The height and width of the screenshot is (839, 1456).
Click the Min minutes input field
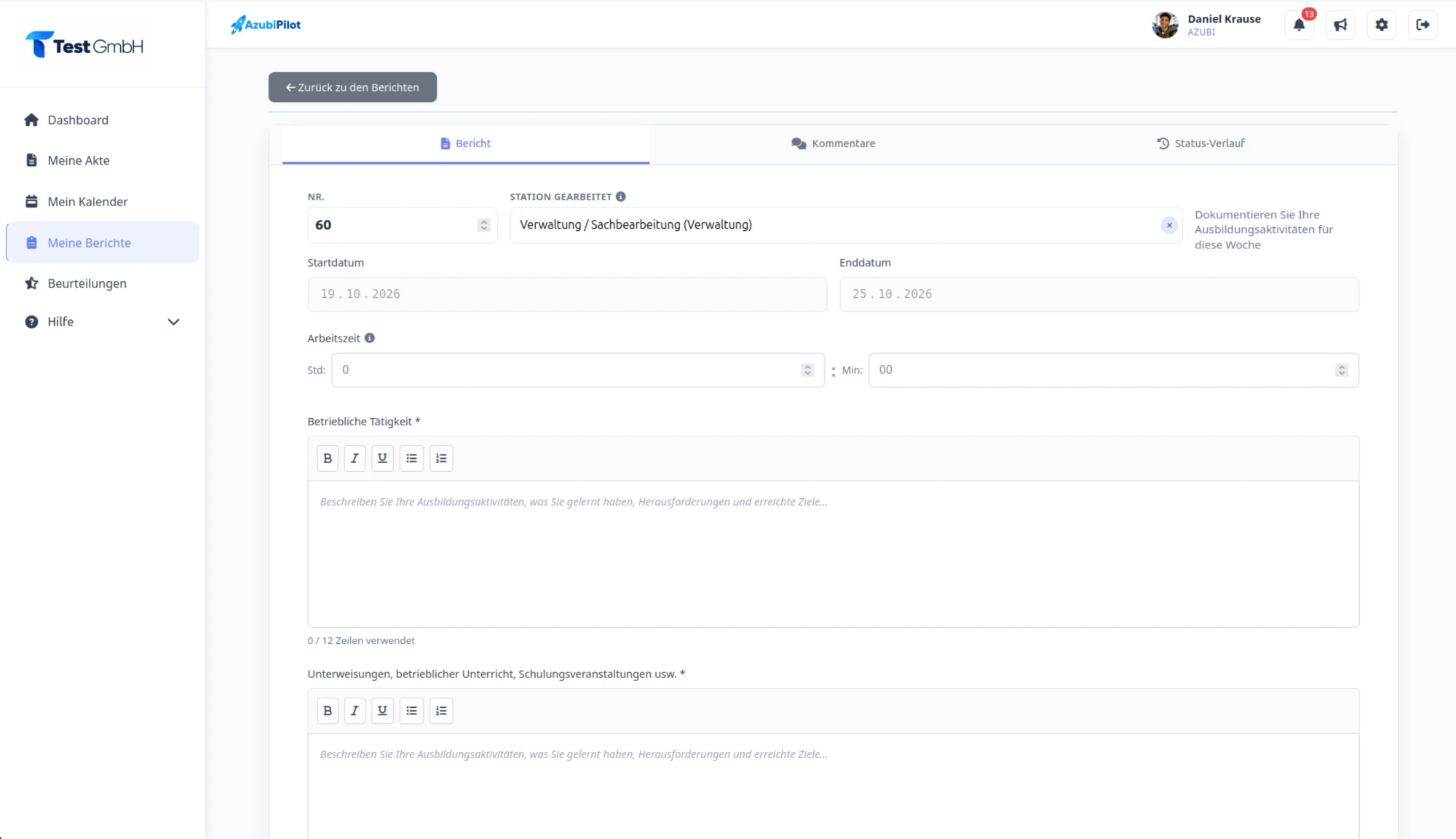1113,370
